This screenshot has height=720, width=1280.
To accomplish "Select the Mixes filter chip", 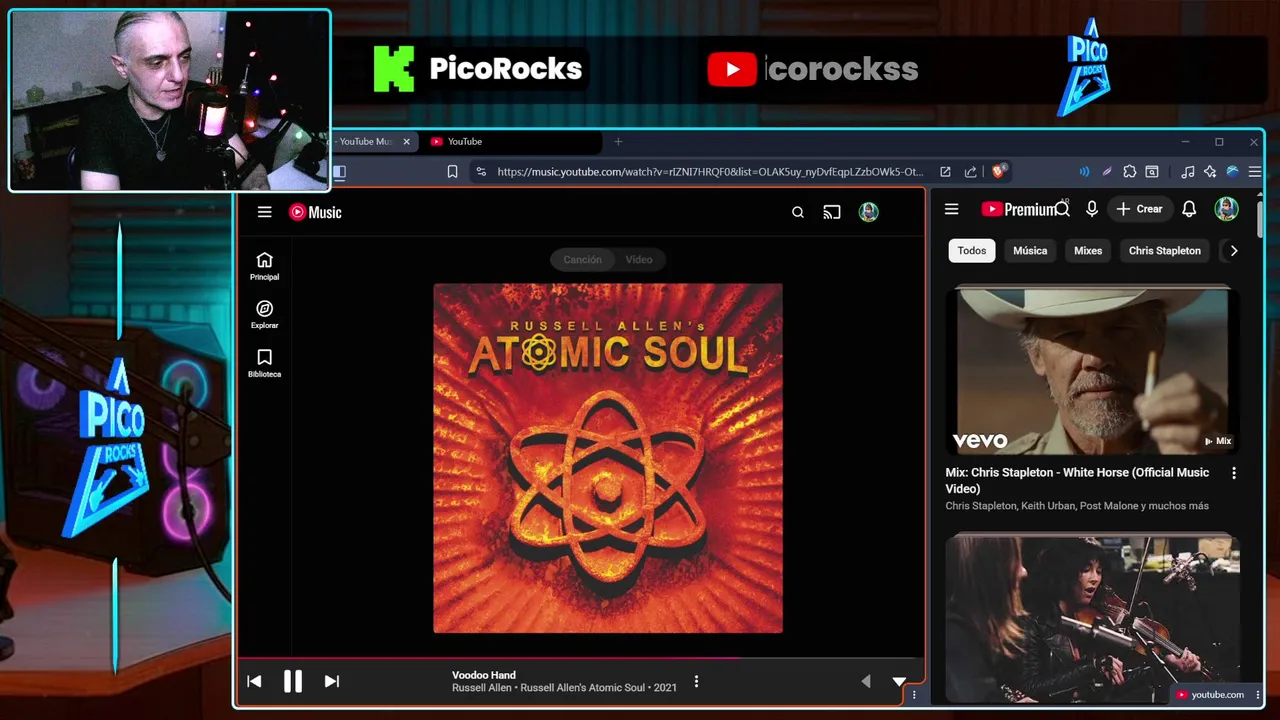I will pos(1088,251).
